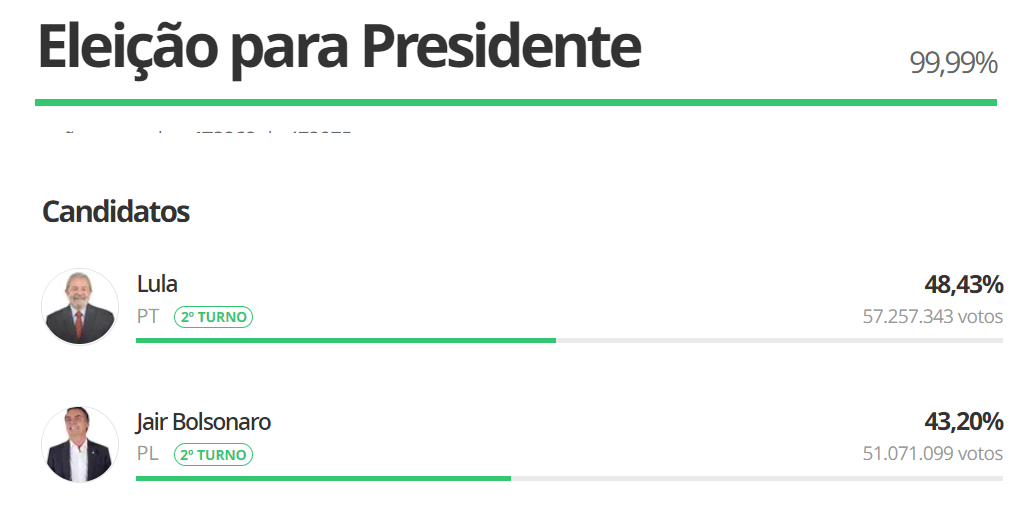The height and width of the screenshot is (517, 1031).
Task: Click the top green counting progress bar
Action: tap(515, 102)
